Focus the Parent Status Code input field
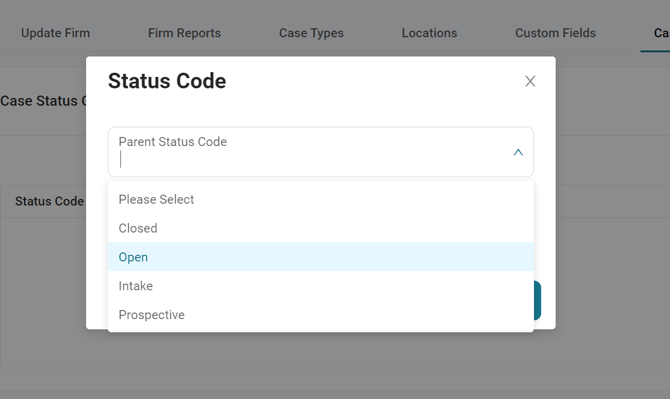 (x=320, y=152)
